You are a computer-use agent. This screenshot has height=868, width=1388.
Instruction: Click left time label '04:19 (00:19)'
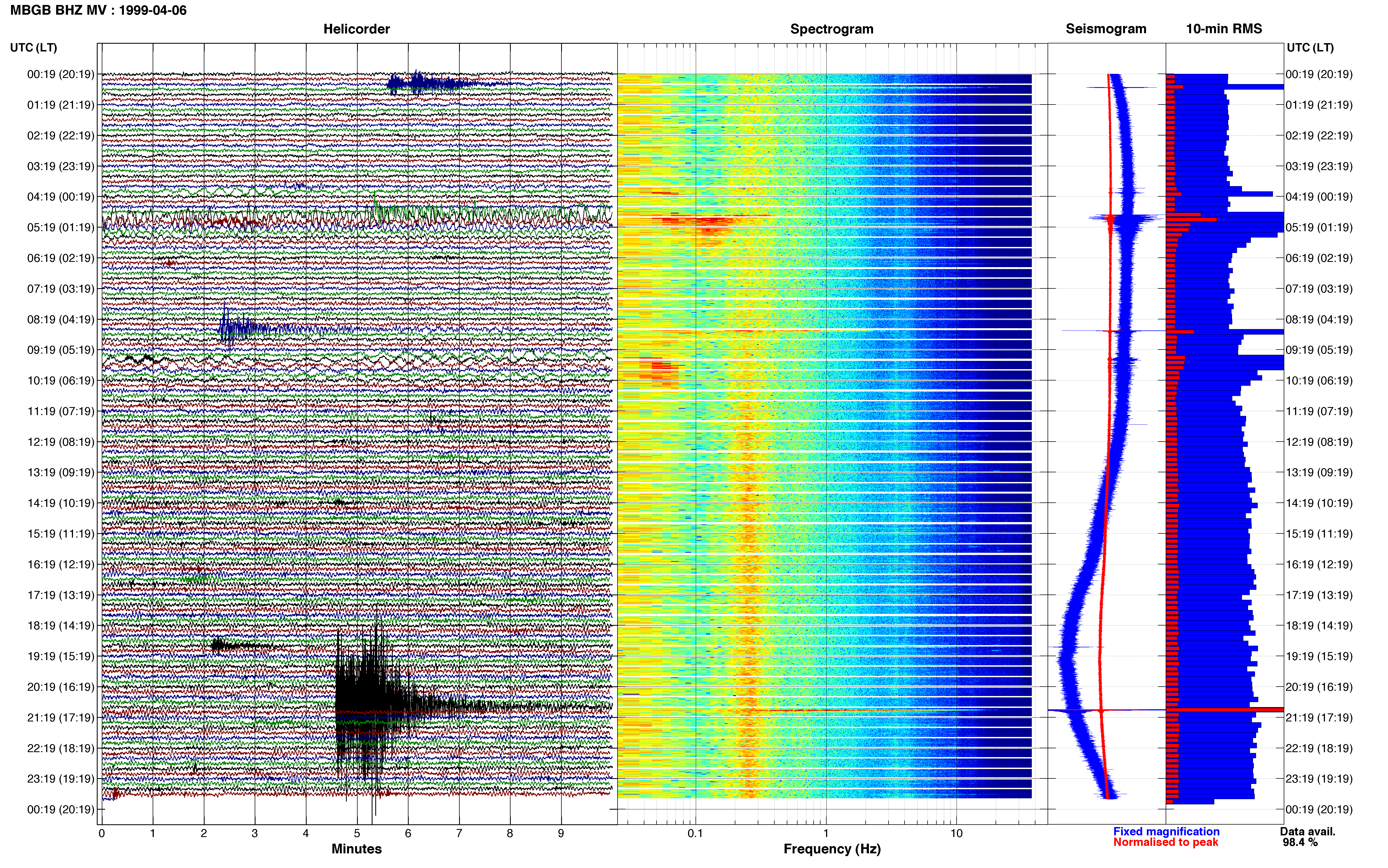pos(61,197)
